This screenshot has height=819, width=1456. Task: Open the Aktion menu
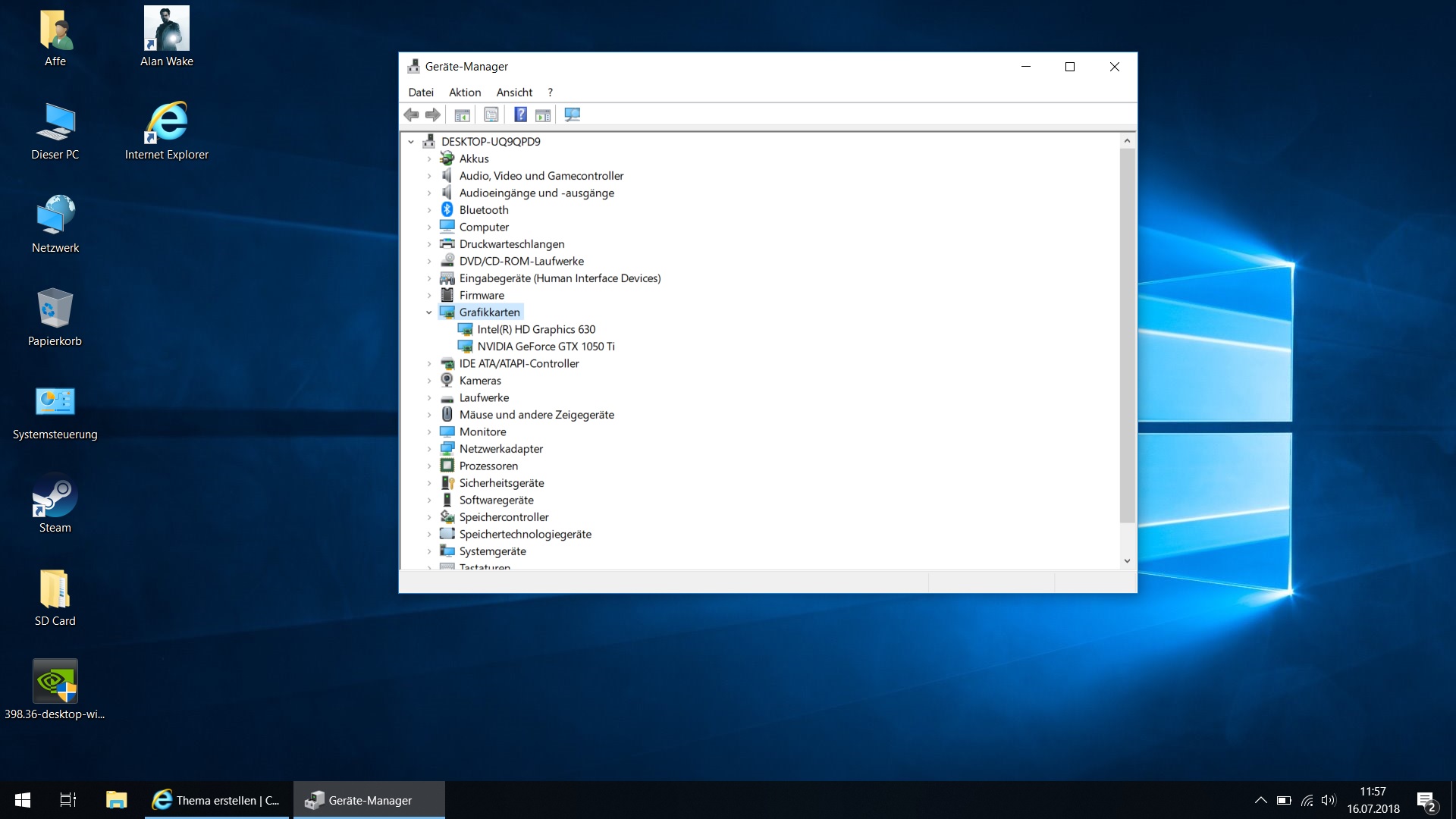click(465, 93)
